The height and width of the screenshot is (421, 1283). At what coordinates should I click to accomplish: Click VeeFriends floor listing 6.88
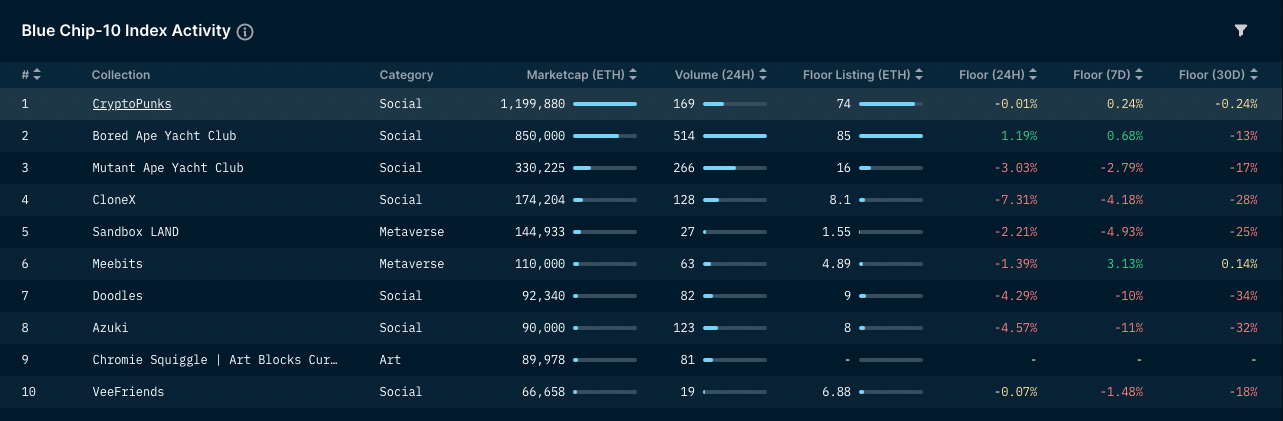pos(836,392)
